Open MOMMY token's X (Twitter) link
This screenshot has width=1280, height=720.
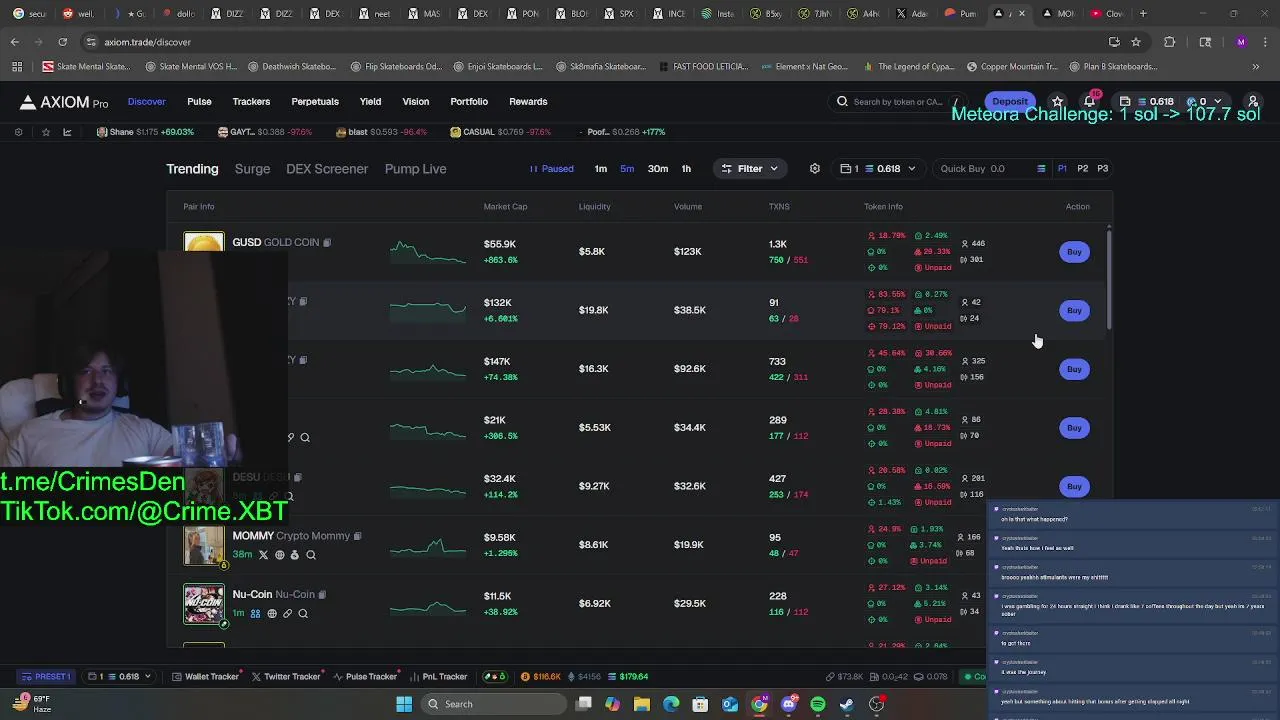pos(264,555)
